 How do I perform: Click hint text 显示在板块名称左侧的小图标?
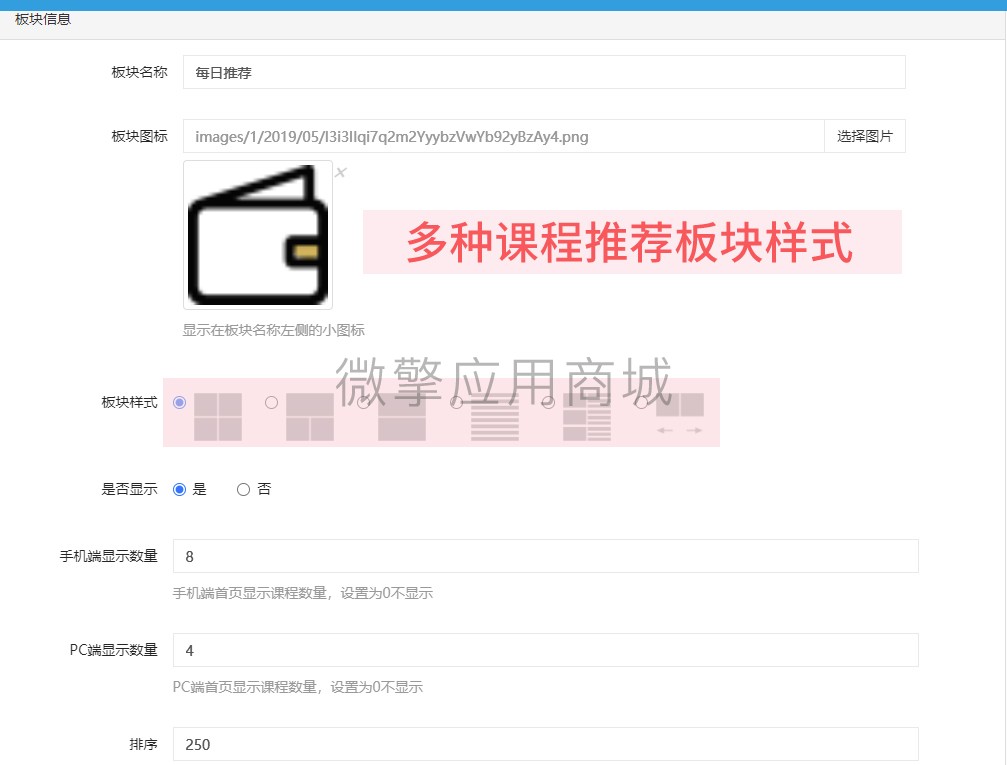click(x=274, y=330)
